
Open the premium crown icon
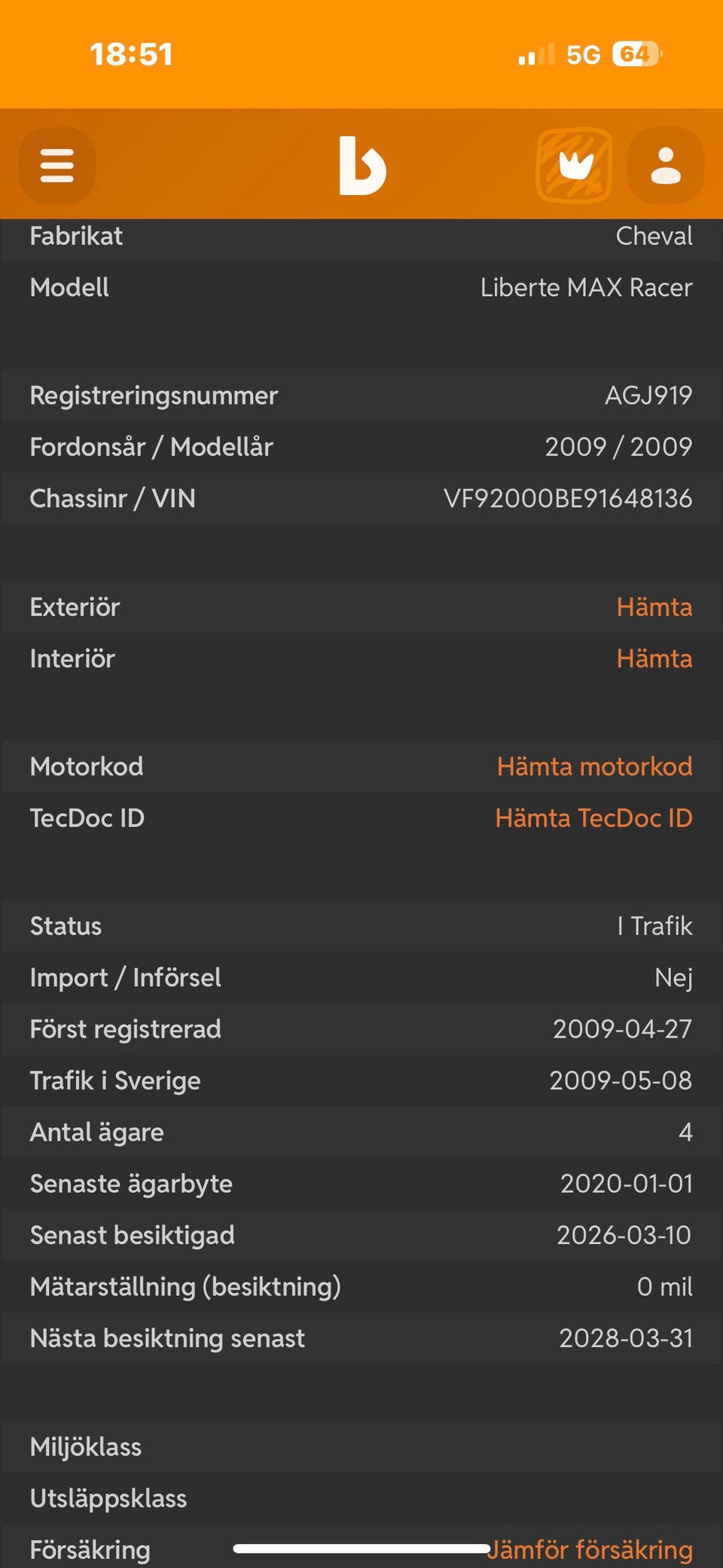point(574,166)
